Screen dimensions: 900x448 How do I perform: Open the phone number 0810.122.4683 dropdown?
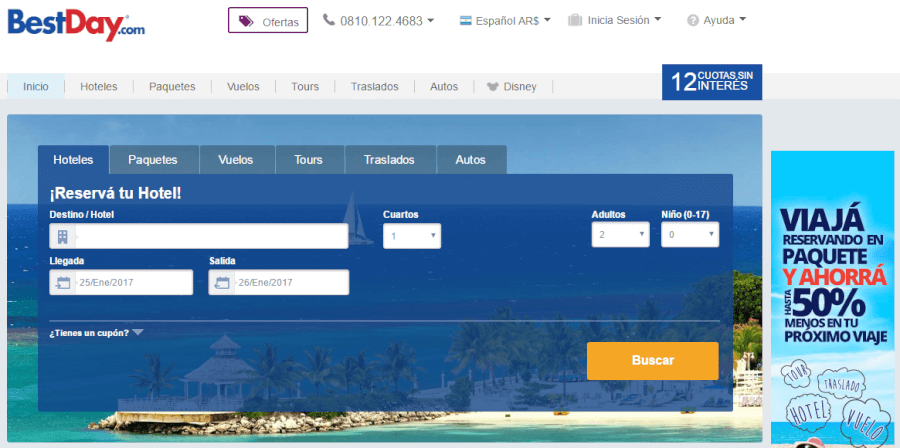coord(378,20)
